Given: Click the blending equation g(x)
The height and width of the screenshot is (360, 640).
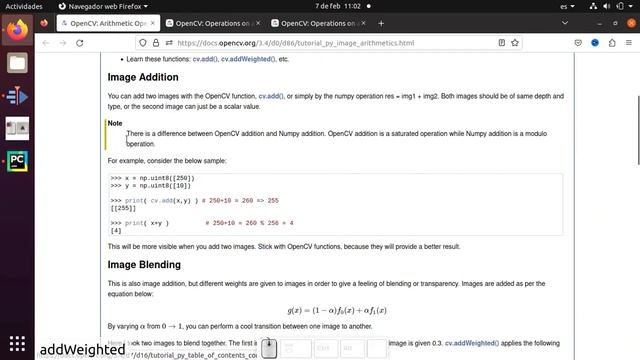Looking at the screenshot, I should 337,310.
